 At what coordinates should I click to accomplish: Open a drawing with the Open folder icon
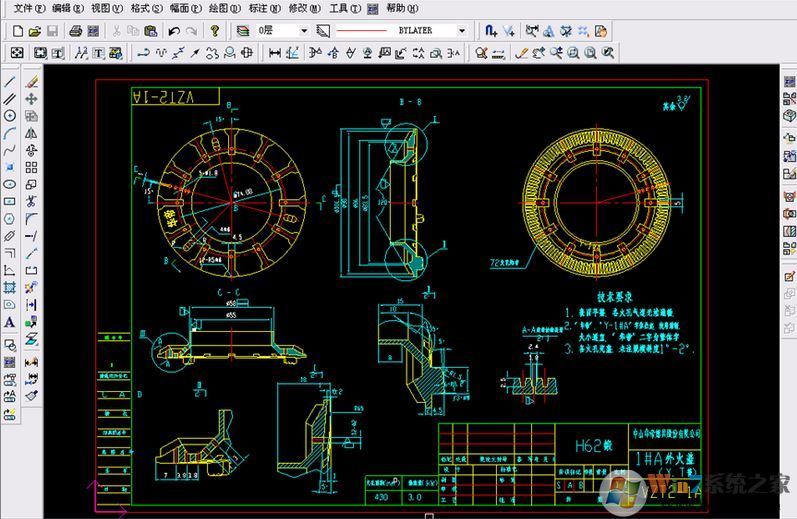[35, 31]
